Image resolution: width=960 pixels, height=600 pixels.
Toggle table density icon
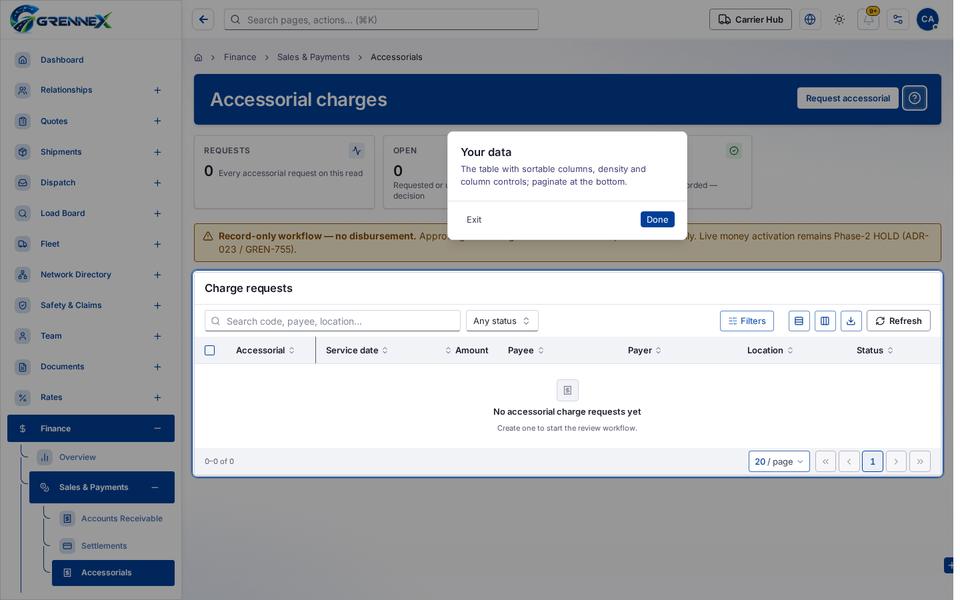[798, 321]
